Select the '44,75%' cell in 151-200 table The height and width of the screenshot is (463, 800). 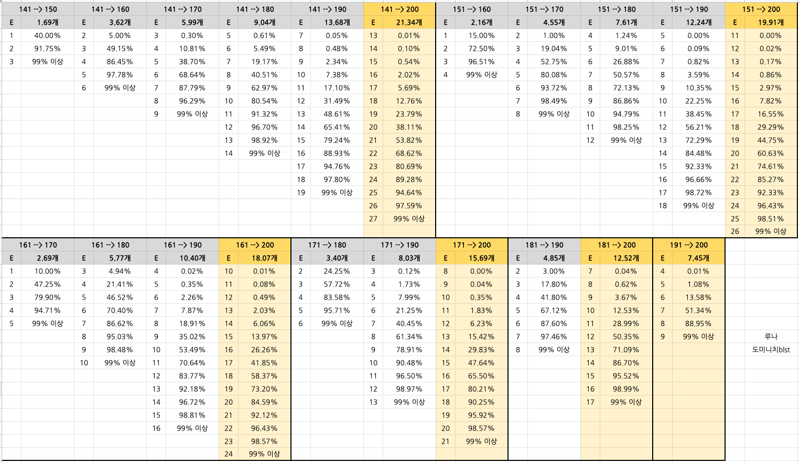[x=771, y=140]
